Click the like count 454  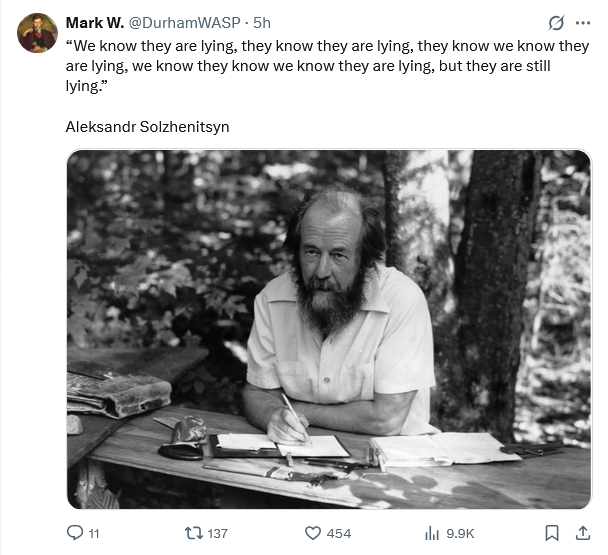pos(339,533)
